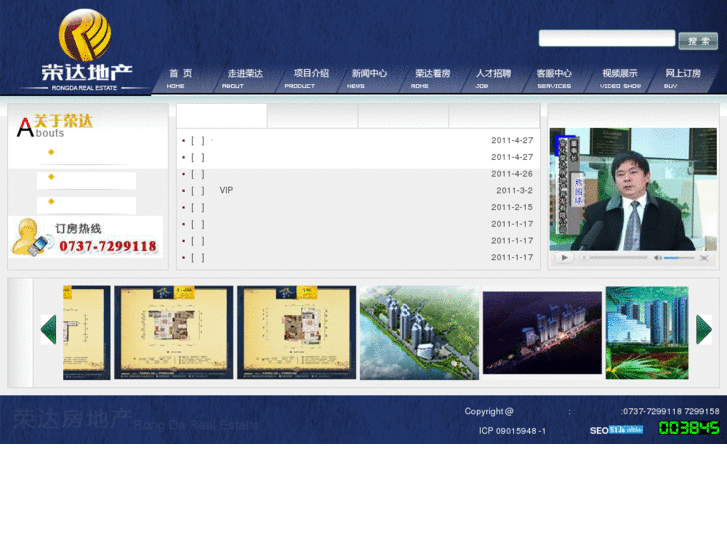This screenshot has width=727, height=545.
Task: Click the green left carousel arrow
Action: [49, 329]
